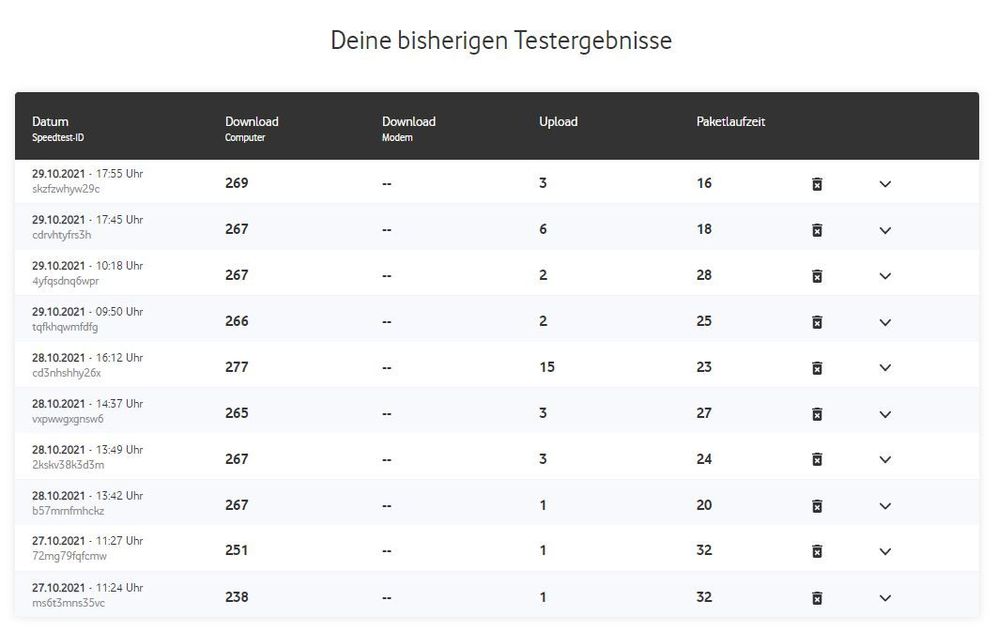
Task: Select the Paketlaufzeit value 20
Action: click(x=704, y=505)
